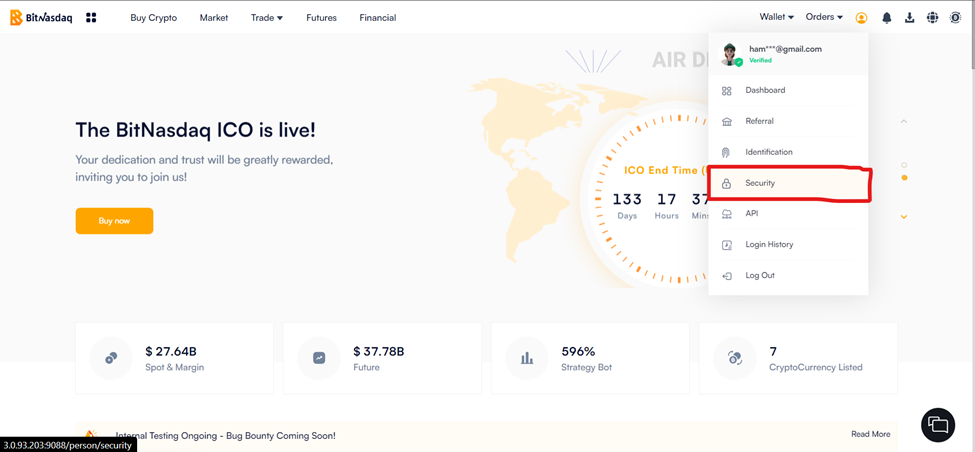Go to the next banner slide arrow
This screenshot has height=452, width=975.
(904, 217)
